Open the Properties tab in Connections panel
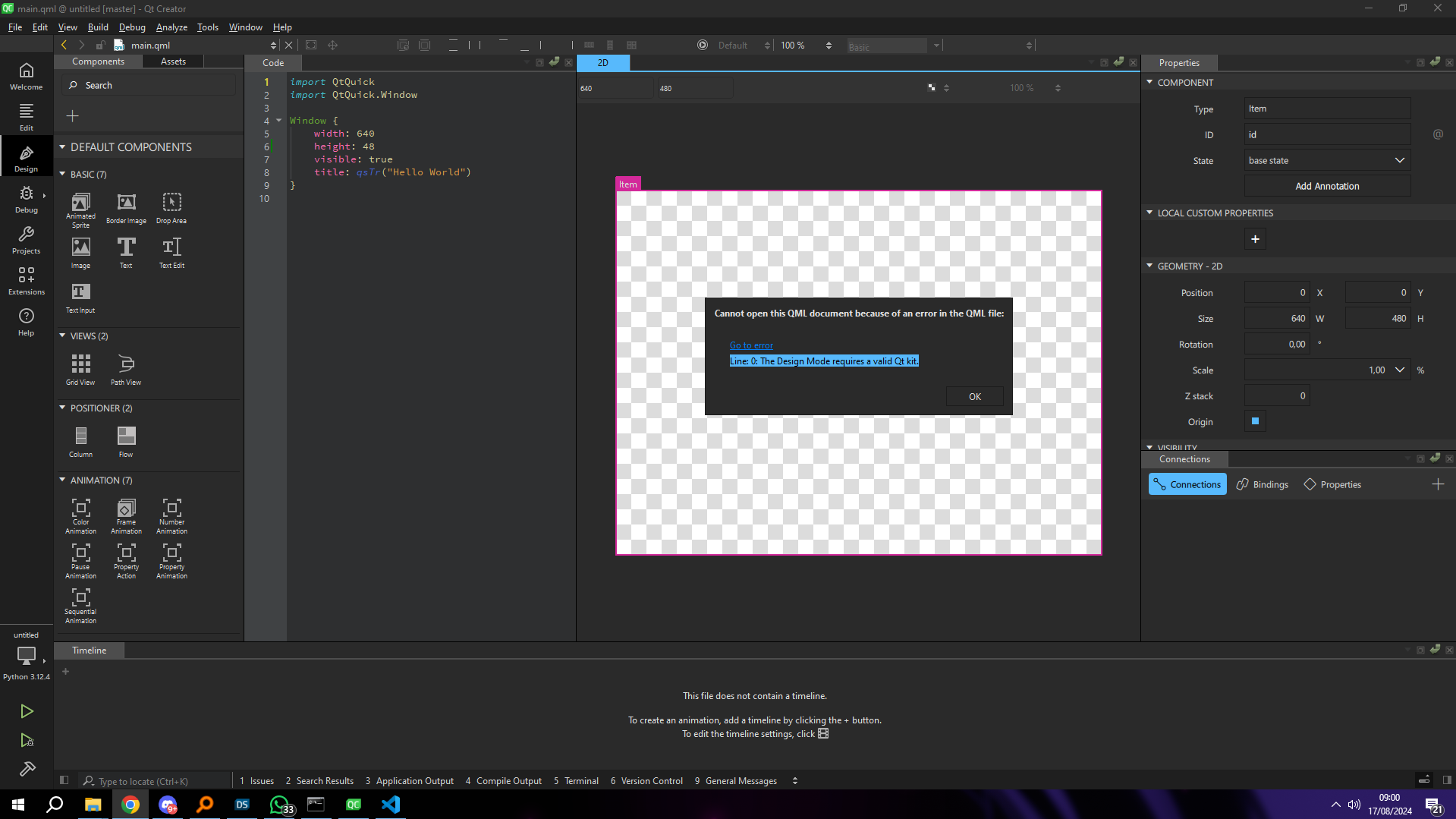This screenshot has width=1456, height=819. [1332, 484]
